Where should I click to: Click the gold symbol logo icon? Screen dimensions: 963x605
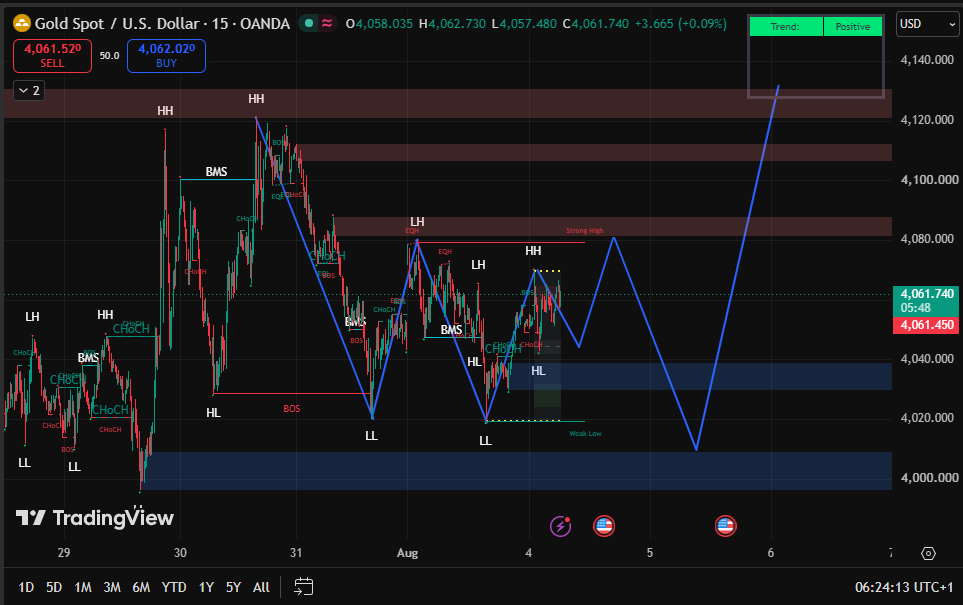[21, 24]
